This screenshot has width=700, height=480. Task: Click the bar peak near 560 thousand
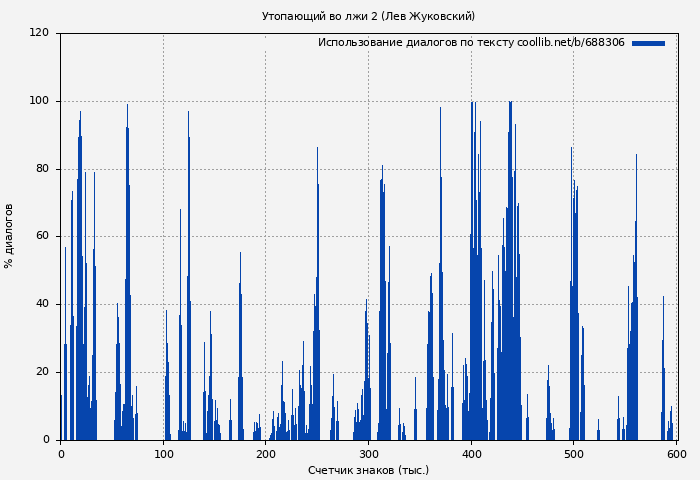[x=636, y=157]
